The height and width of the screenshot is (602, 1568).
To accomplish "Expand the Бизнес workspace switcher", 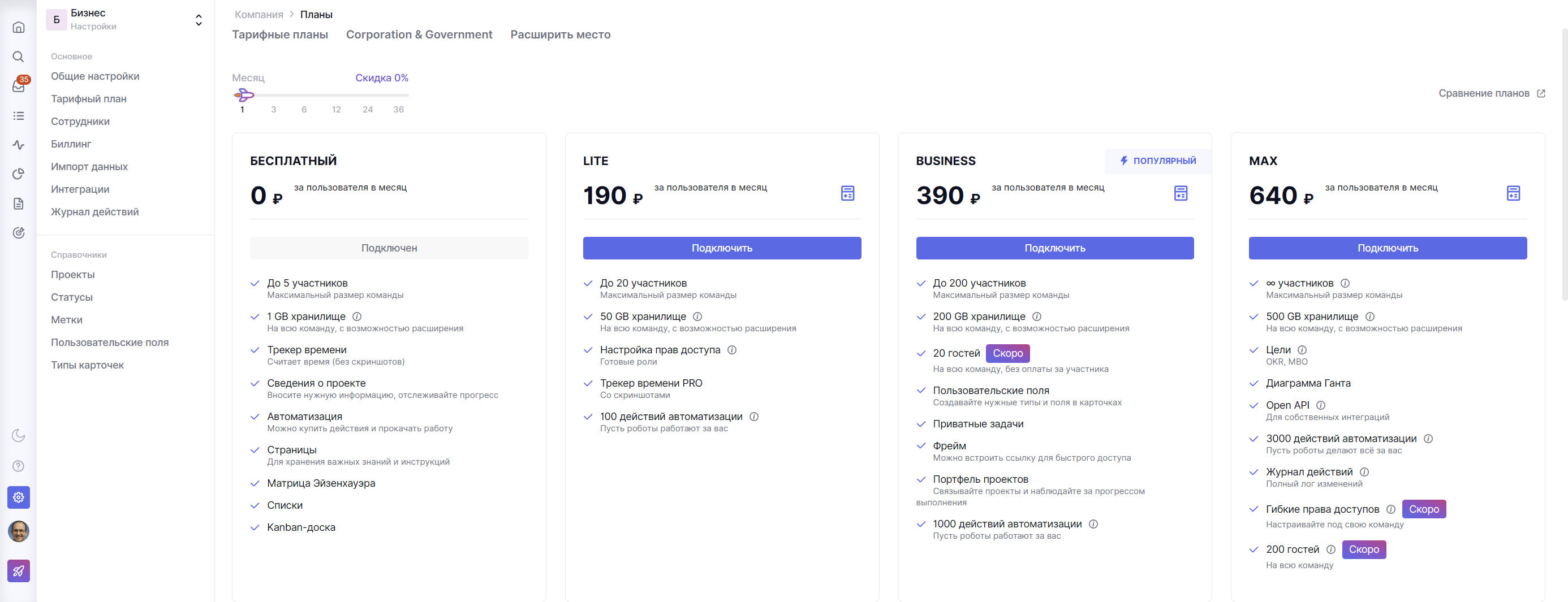I will tap(199, 20).
